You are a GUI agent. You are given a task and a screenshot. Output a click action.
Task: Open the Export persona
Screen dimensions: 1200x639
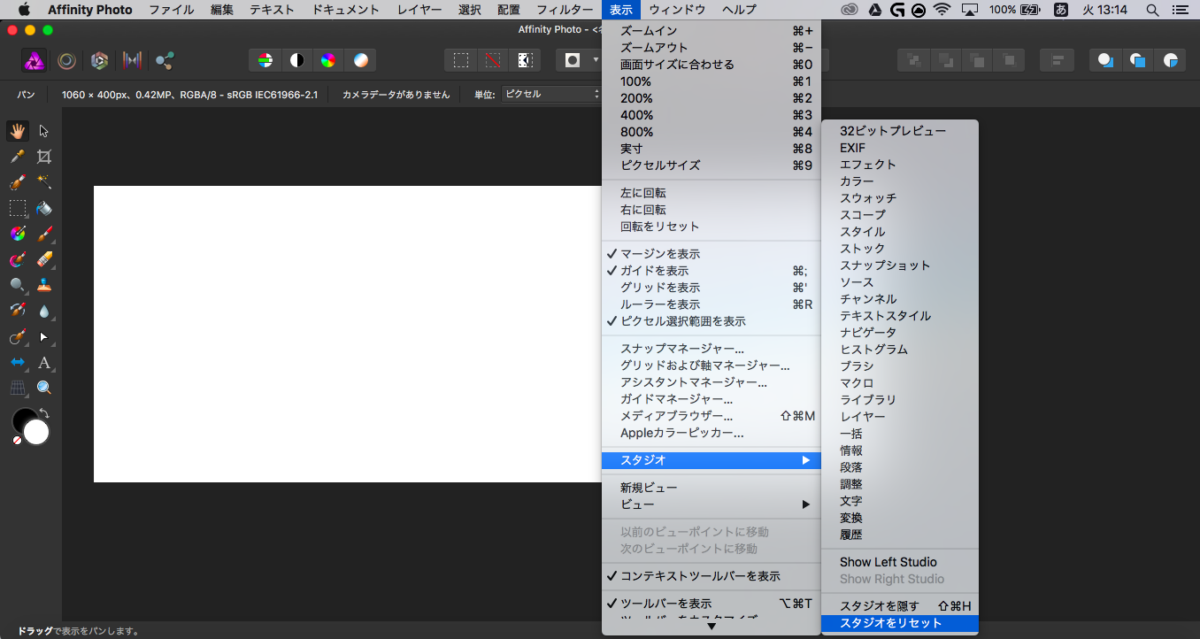point(164,60)
